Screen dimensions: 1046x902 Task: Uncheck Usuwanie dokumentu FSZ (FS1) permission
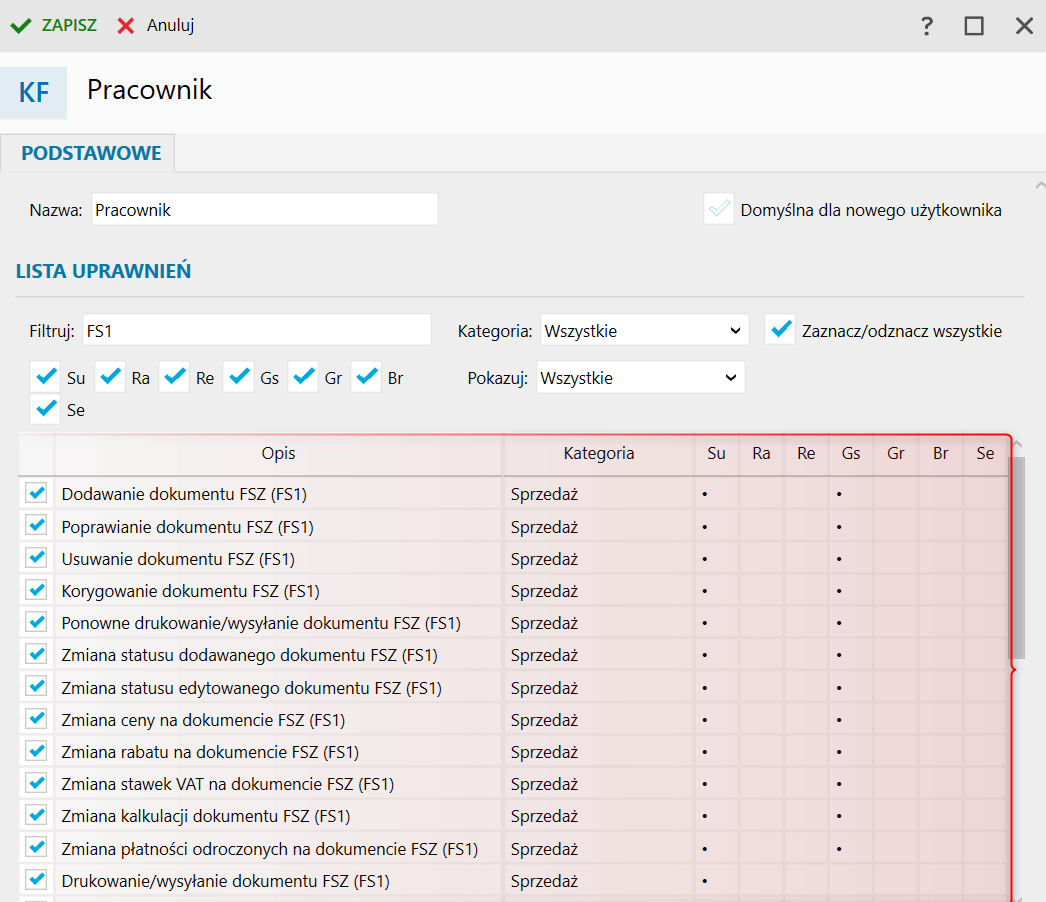[36, 557]
